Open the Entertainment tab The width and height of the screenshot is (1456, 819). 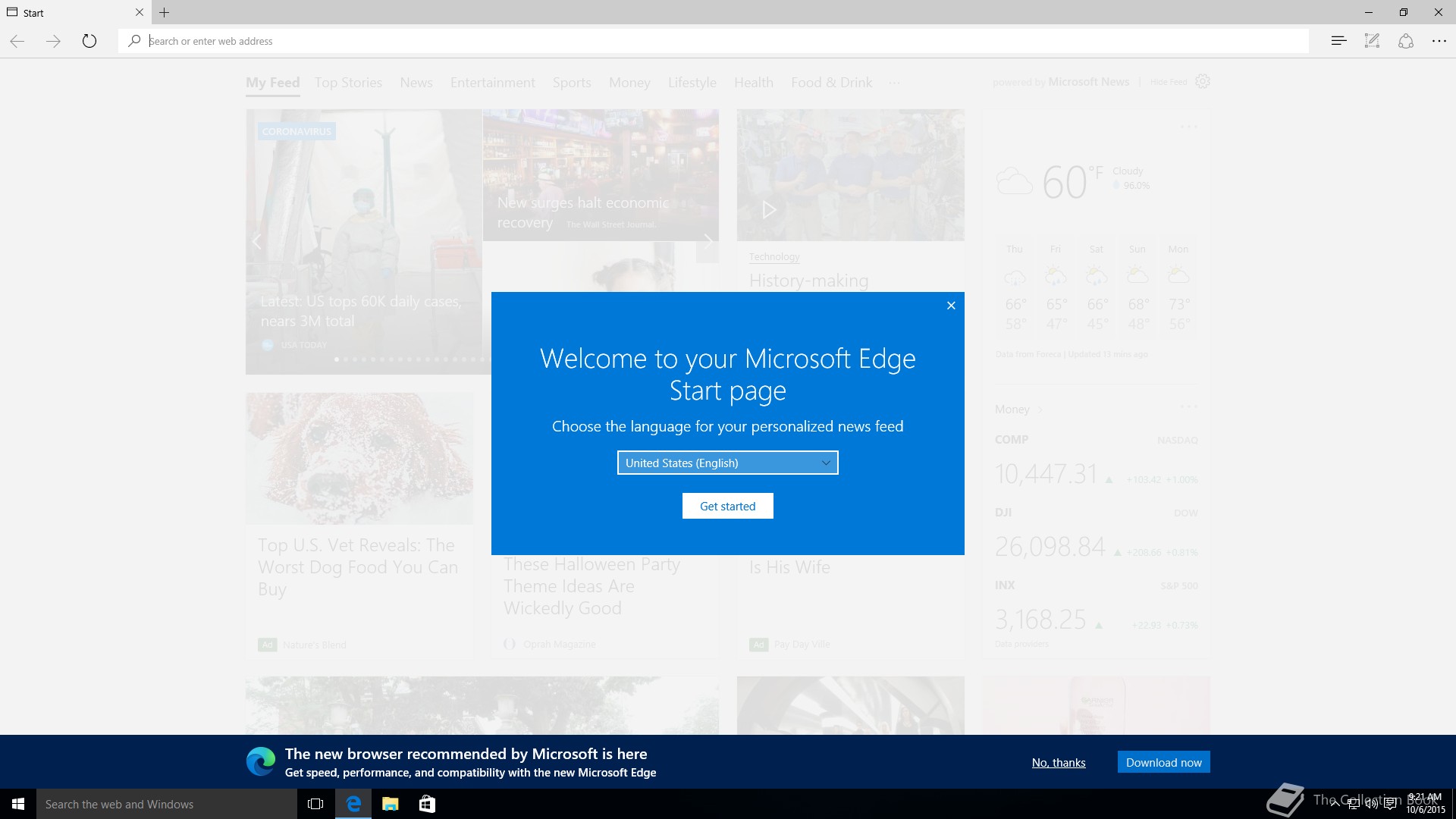(493, 83)
